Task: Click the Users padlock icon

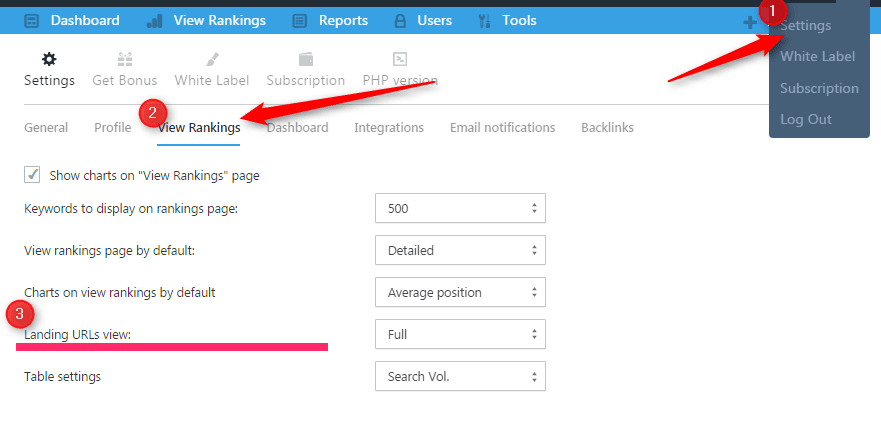Action: click(400, 21)
